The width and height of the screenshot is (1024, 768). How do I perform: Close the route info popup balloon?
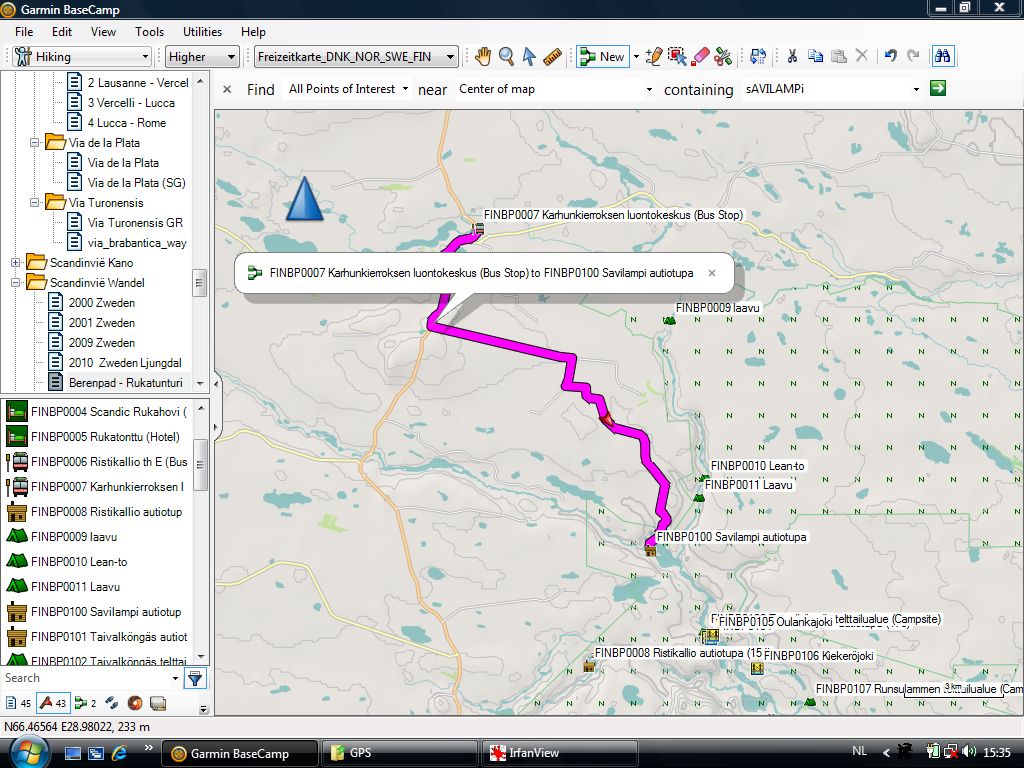pyautogui.click(x=712, y=273)
